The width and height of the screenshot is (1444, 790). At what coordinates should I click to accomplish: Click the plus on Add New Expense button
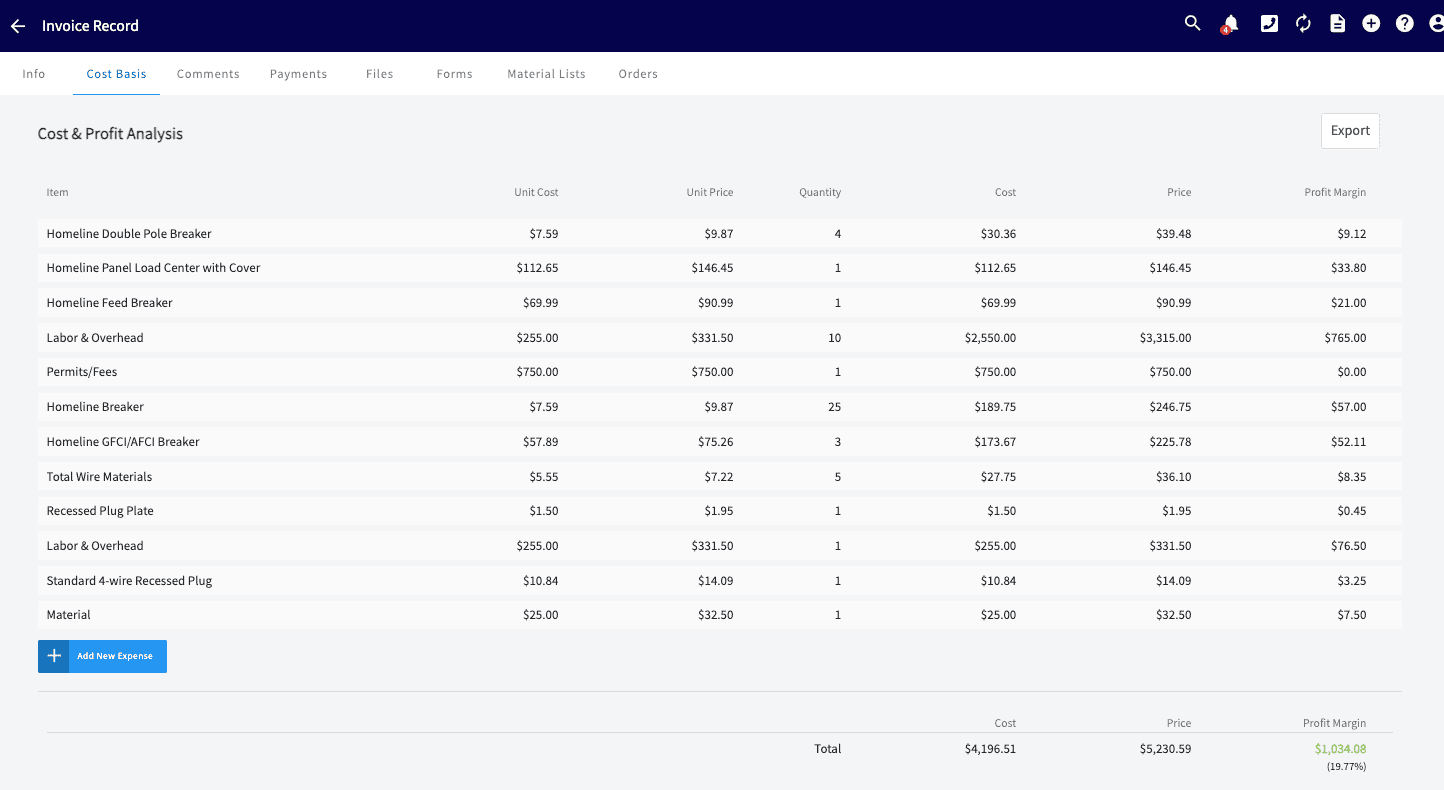click(54, 656)
